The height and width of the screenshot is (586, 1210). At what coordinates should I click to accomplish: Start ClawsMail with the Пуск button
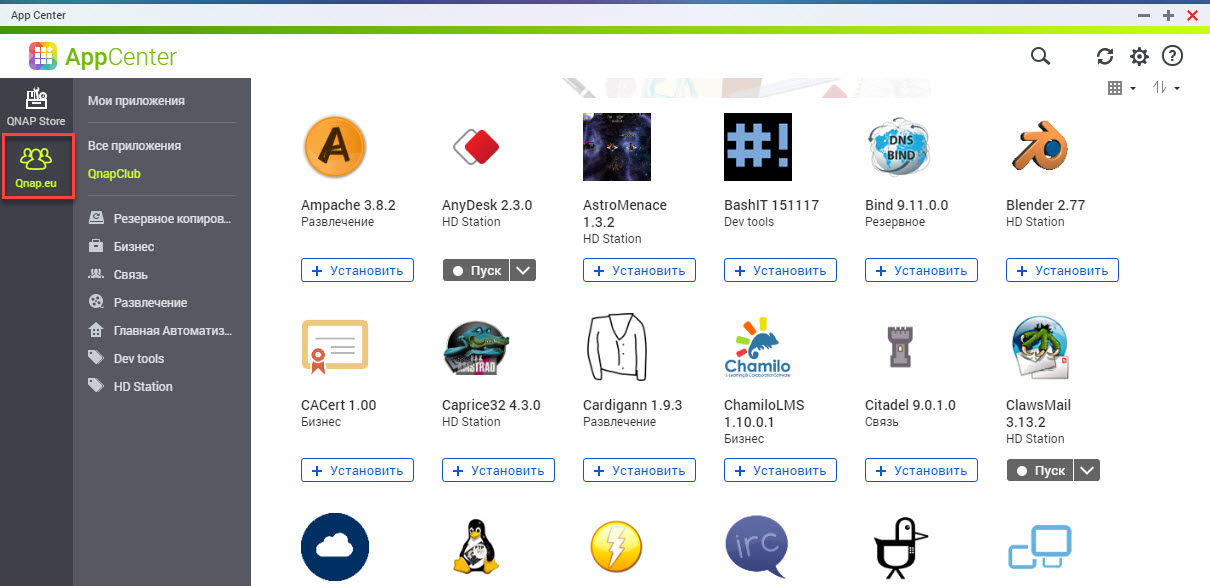(x=1039, y=470)
